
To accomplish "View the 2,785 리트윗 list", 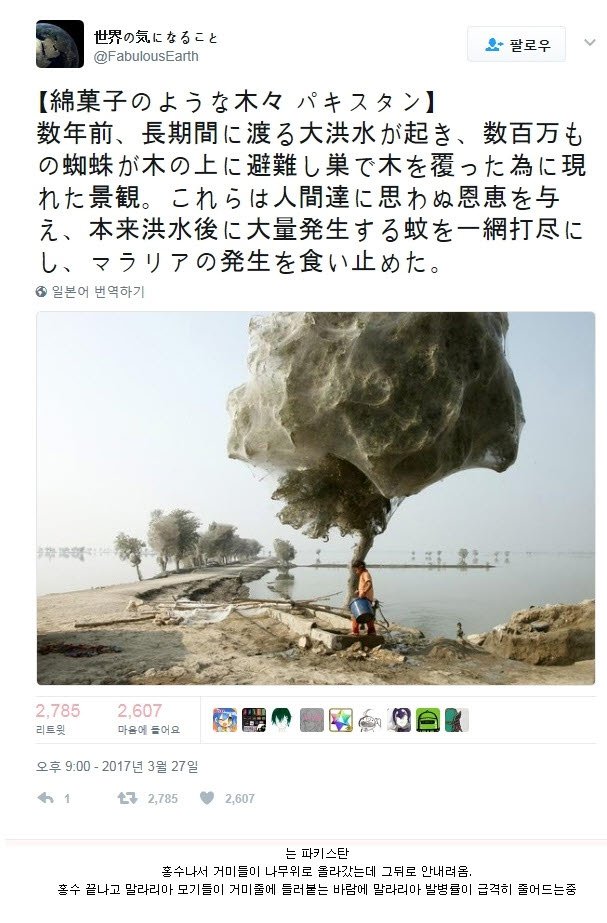I will pyautogui.click(x=58, y=719).
